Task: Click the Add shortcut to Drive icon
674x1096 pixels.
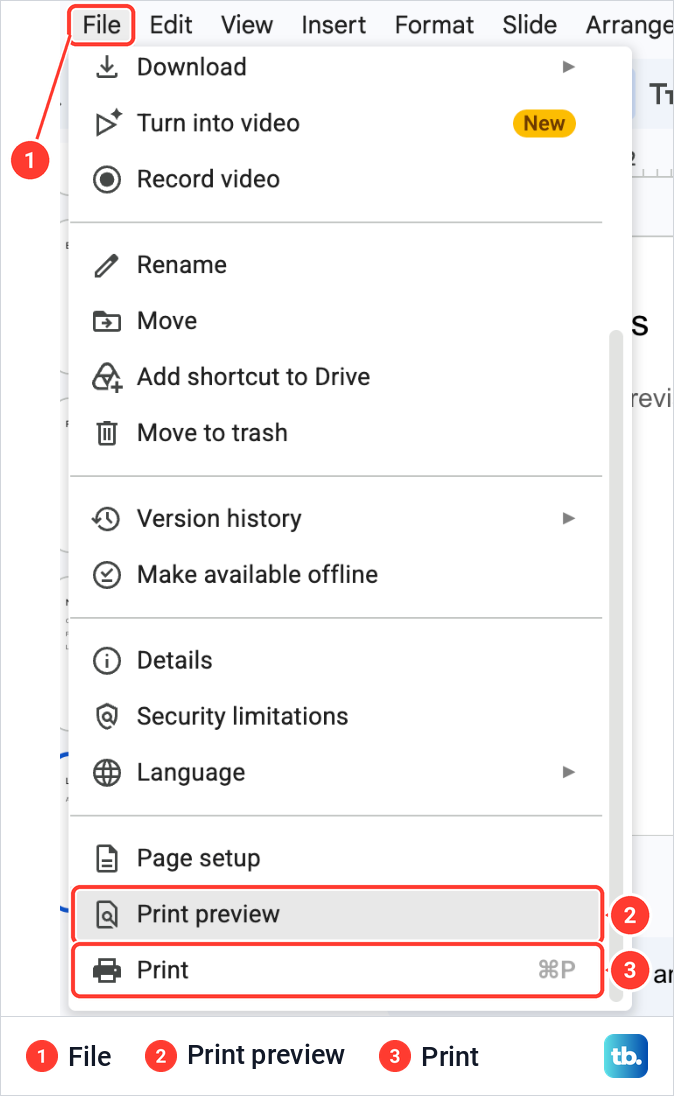Action: click(107, 377)
